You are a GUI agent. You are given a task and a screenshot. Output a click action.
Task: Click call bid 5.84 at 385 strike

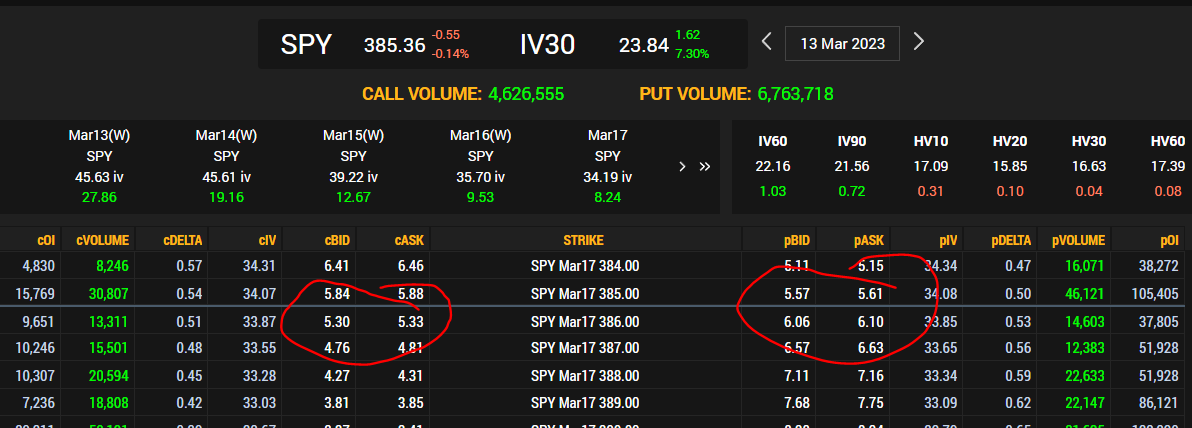tap(335, 293)
